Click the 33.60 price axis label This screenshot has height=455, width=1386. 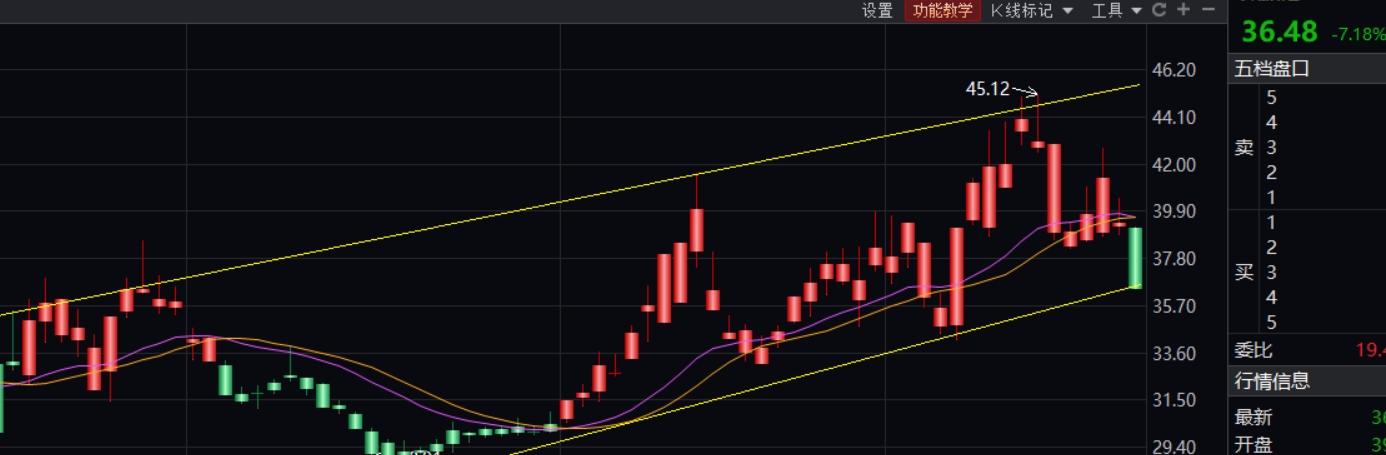[1174, 353]
